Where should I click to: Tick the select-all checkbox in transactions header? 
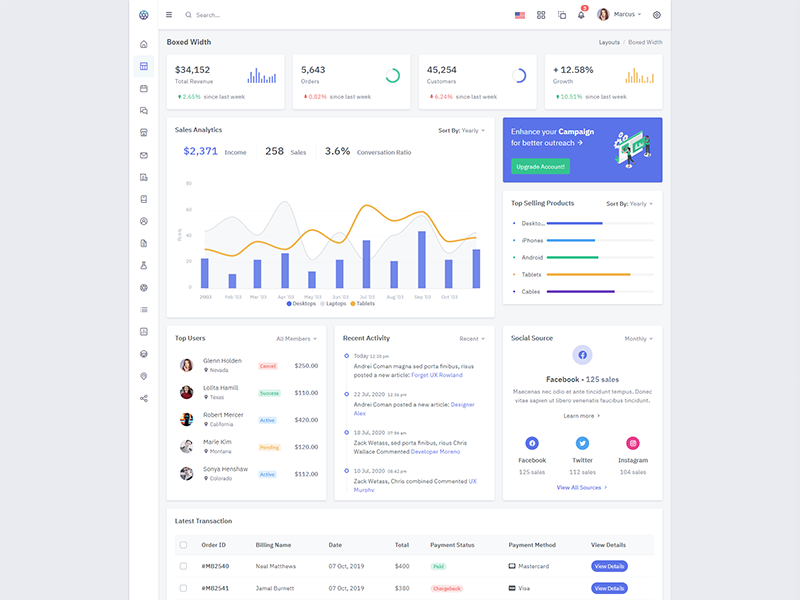pyautogui.click(x=183, y=545)
